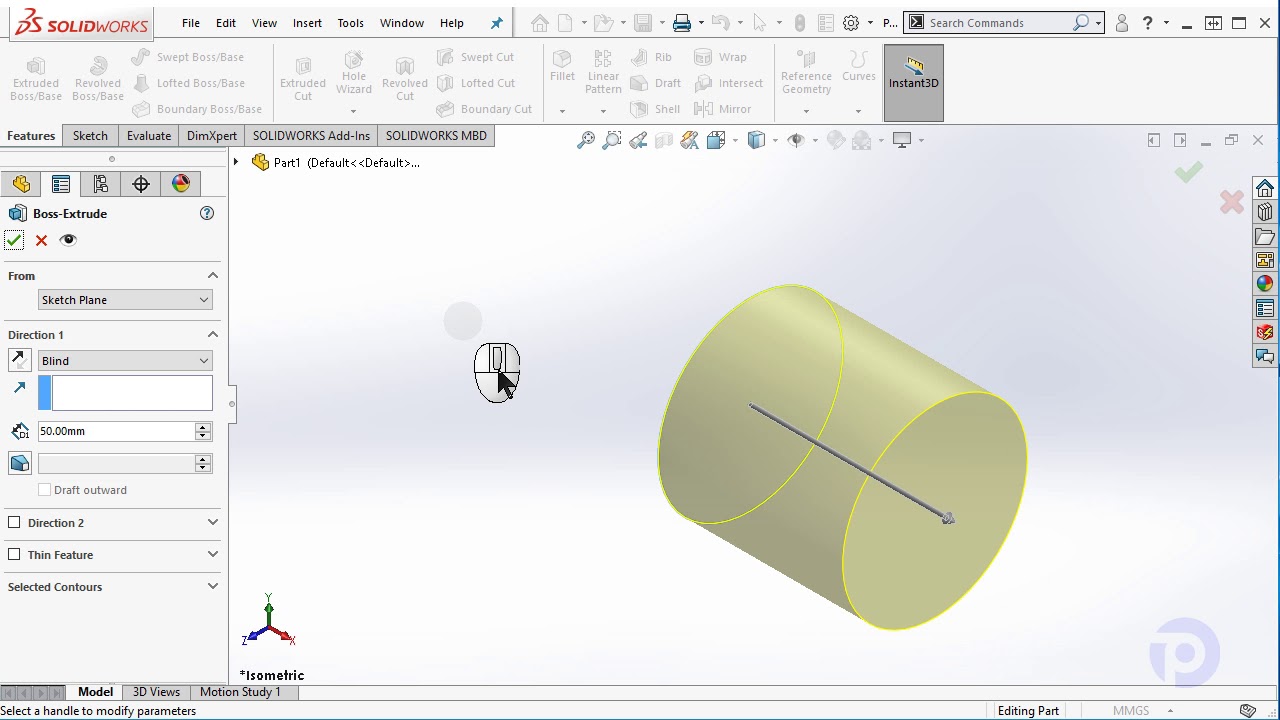Open the From Sketch Plane dropdown

125,300
